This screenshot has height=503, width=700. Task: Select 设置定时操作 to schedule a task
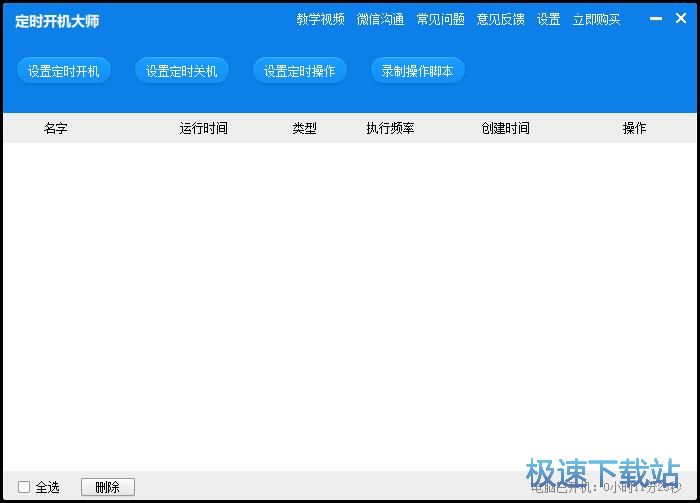coord(300,71)
